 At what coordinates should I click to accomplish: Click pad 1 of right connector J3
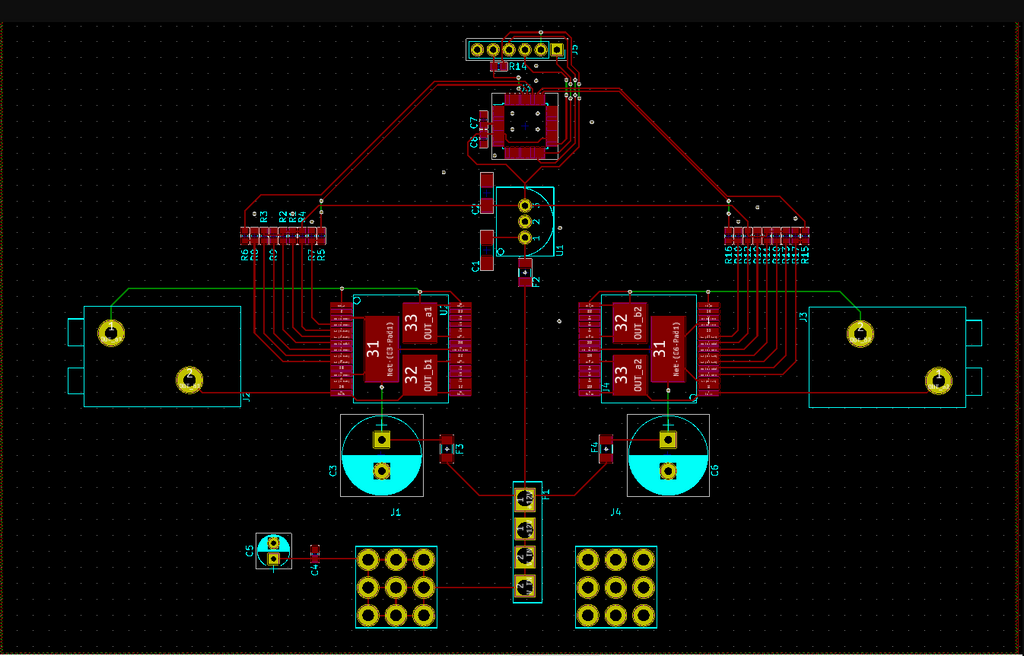point(938,380)
